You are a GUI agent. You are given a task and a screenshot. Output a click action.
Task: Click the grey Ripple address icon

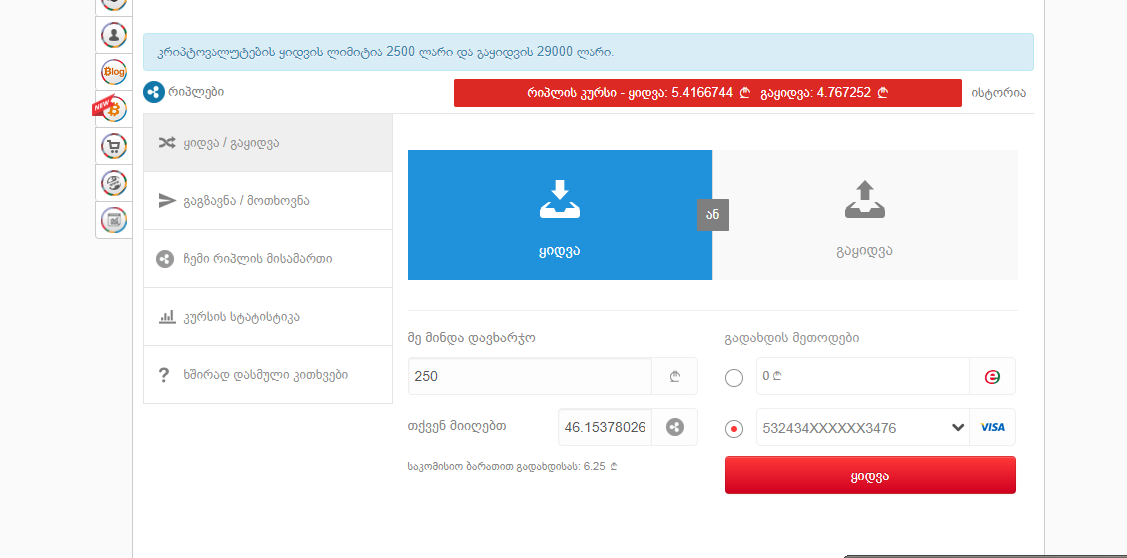165,259
